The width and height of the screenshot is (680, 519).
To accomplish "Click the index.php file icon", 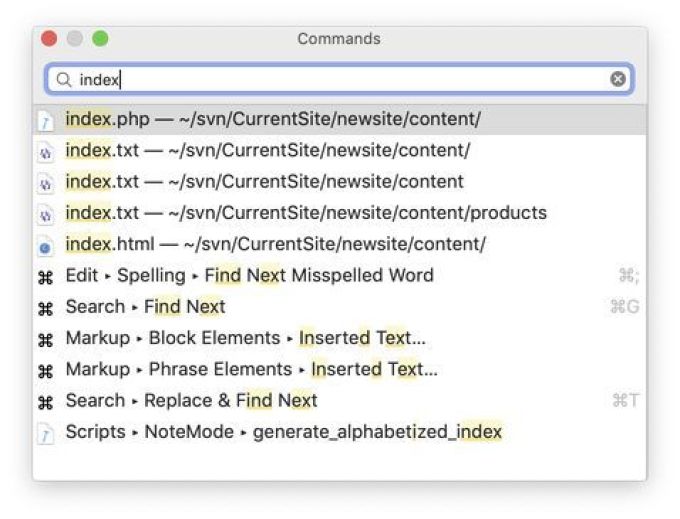I will click(x=46, y=121).
